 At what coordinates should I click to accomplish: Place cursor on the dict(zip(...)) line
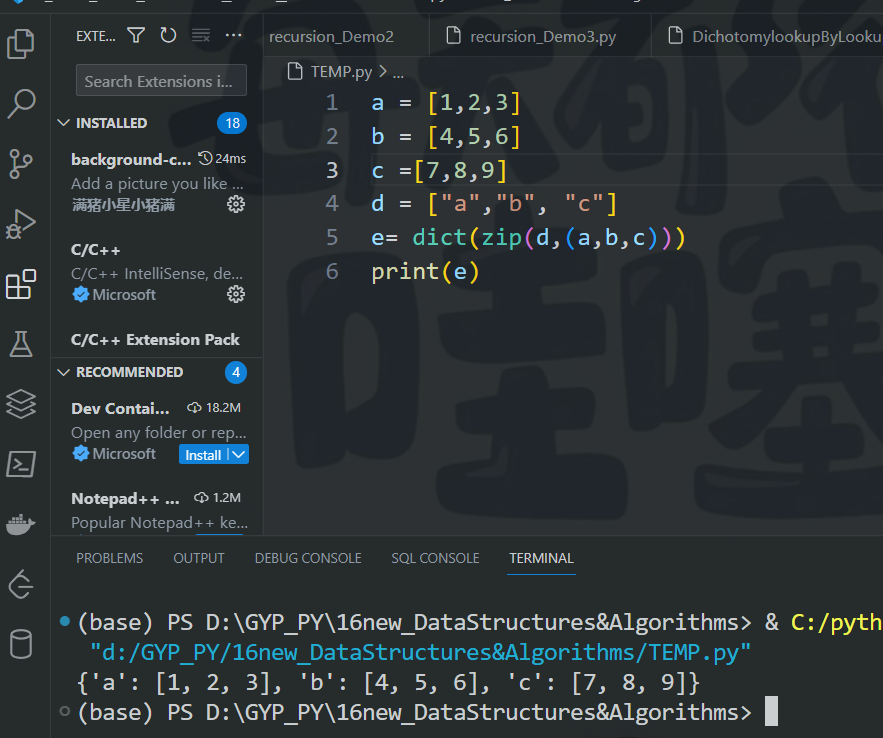coord(528,238)
